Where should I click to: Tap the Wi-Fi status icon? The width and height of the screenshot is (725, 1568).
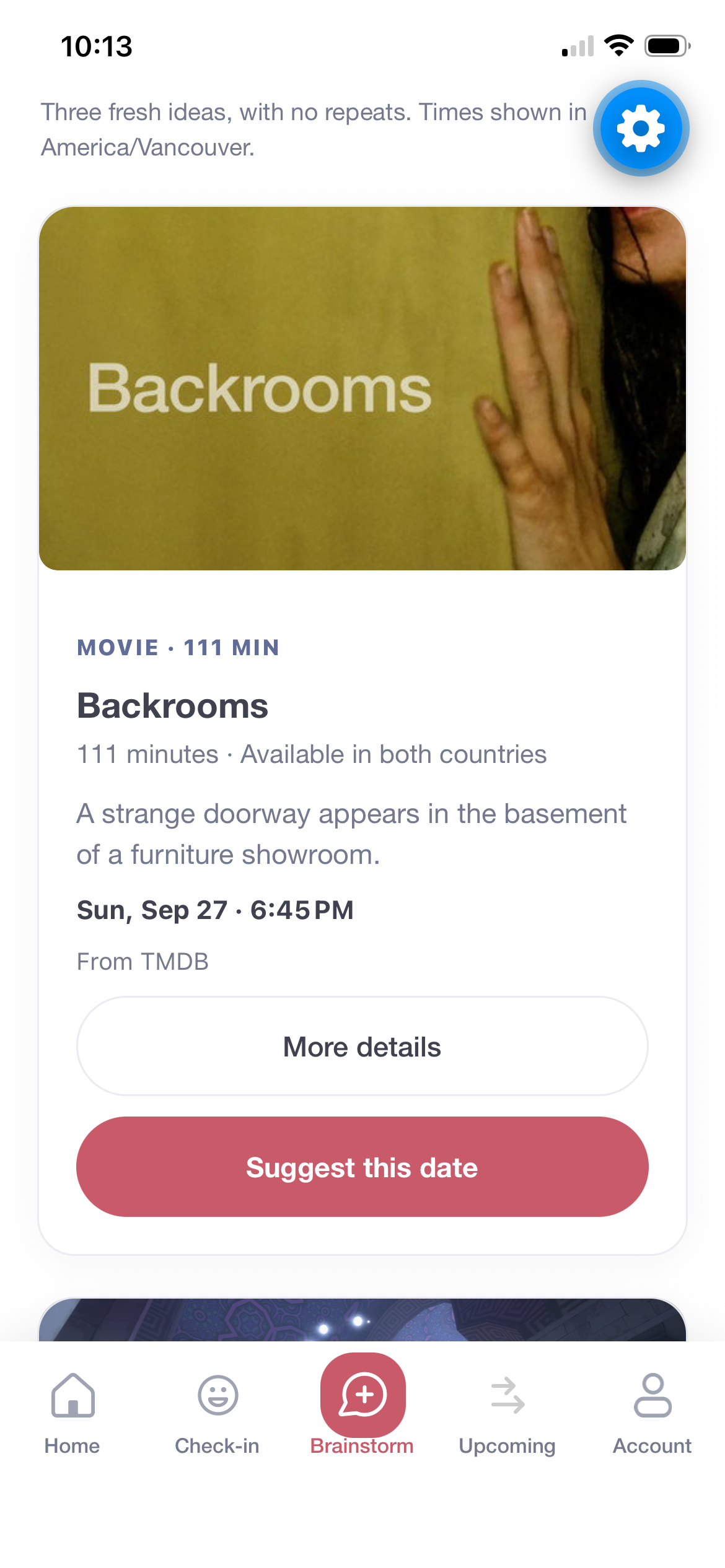[x=618, y=46]
